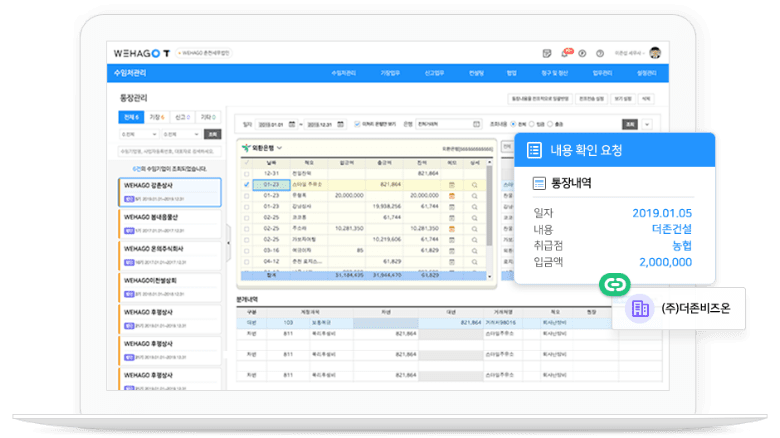Collapse the client list side panel handle
This screenshot has height=438, width=780.
[228, 243]
